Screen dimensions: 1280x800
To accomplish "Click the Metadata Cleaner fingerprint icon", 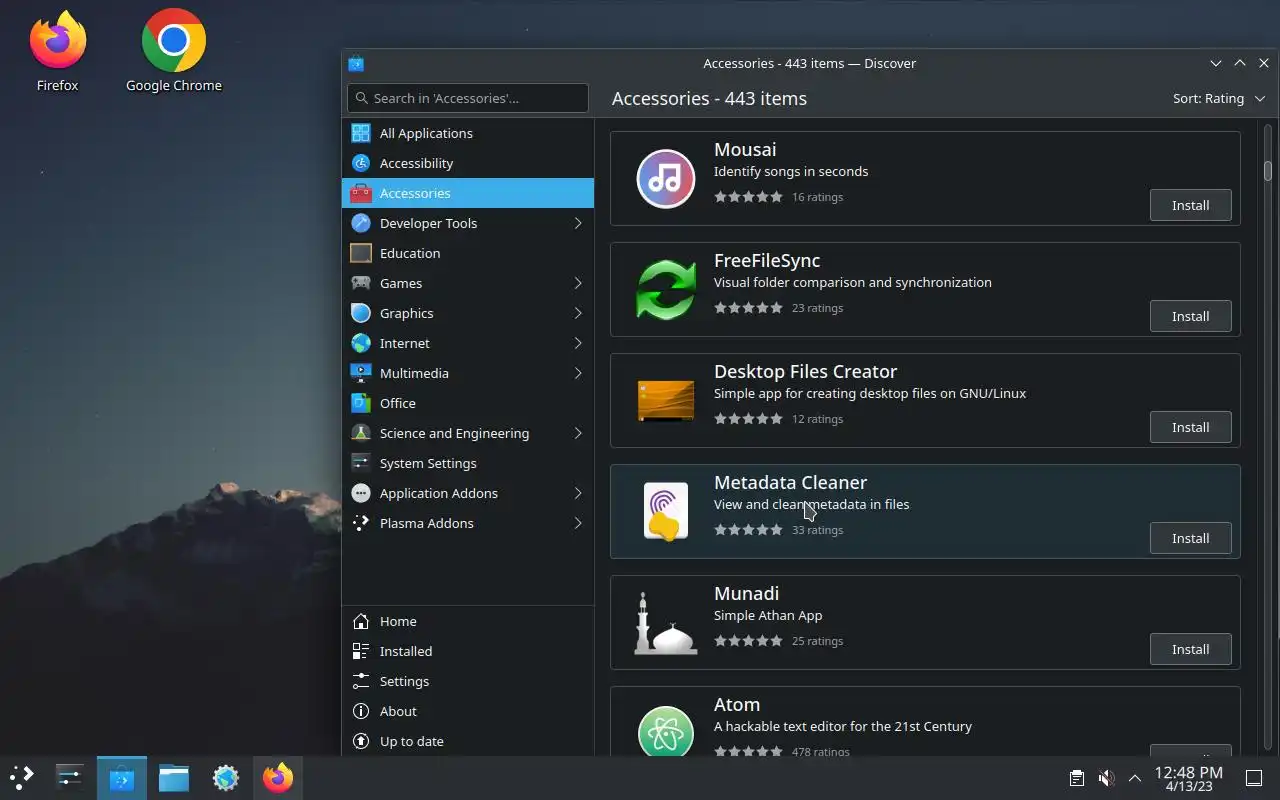I will pyautogui.click(x=666, y=512).
